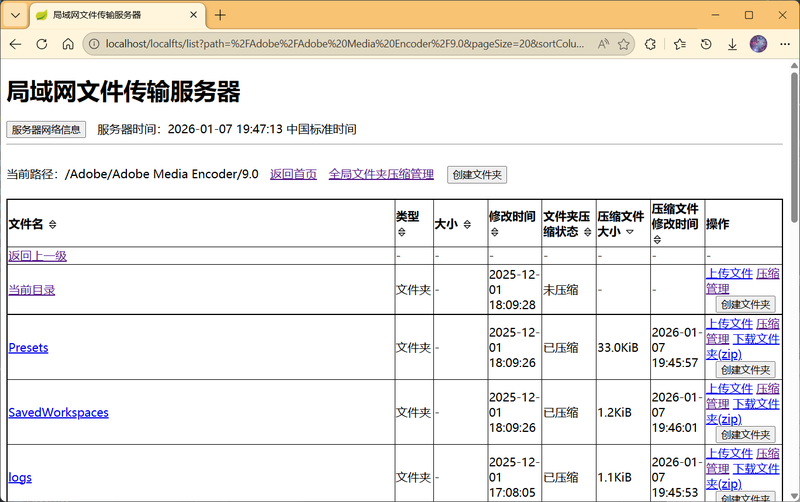Toggle sort on 压缩文件大小 column
Viewport: 800px width, 502px height.
point(630,232)
